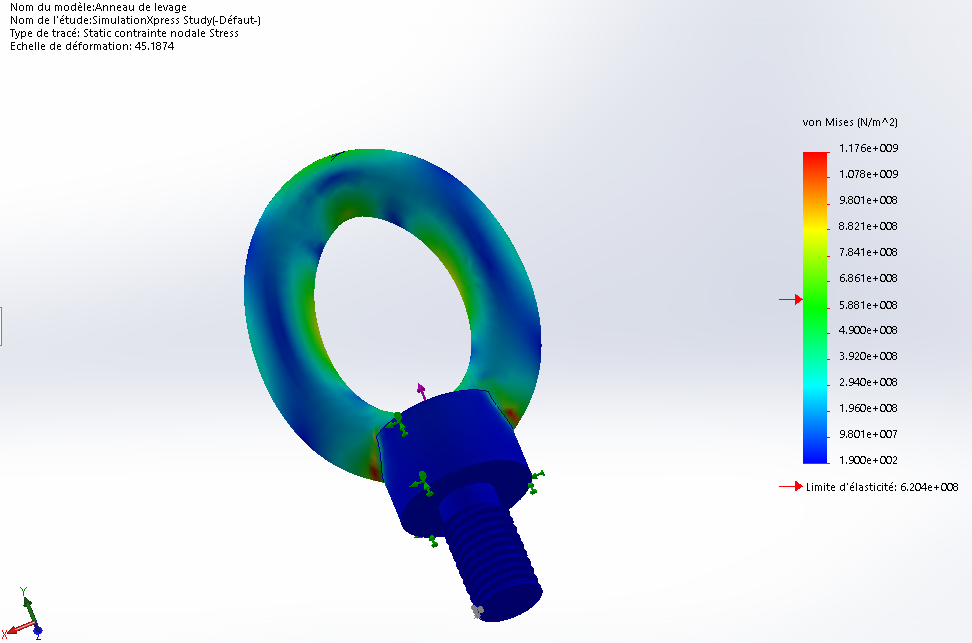The width and height of the screenshot is (972, 643).
Task: Select the minimum legend value 1.900e+002
Action: (x=868, y=460)
